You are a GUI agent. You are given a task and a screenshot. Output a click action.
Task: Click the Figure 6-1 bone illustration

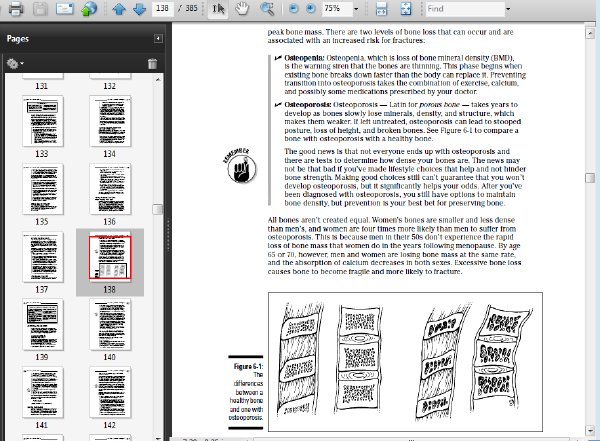(405, 362)
